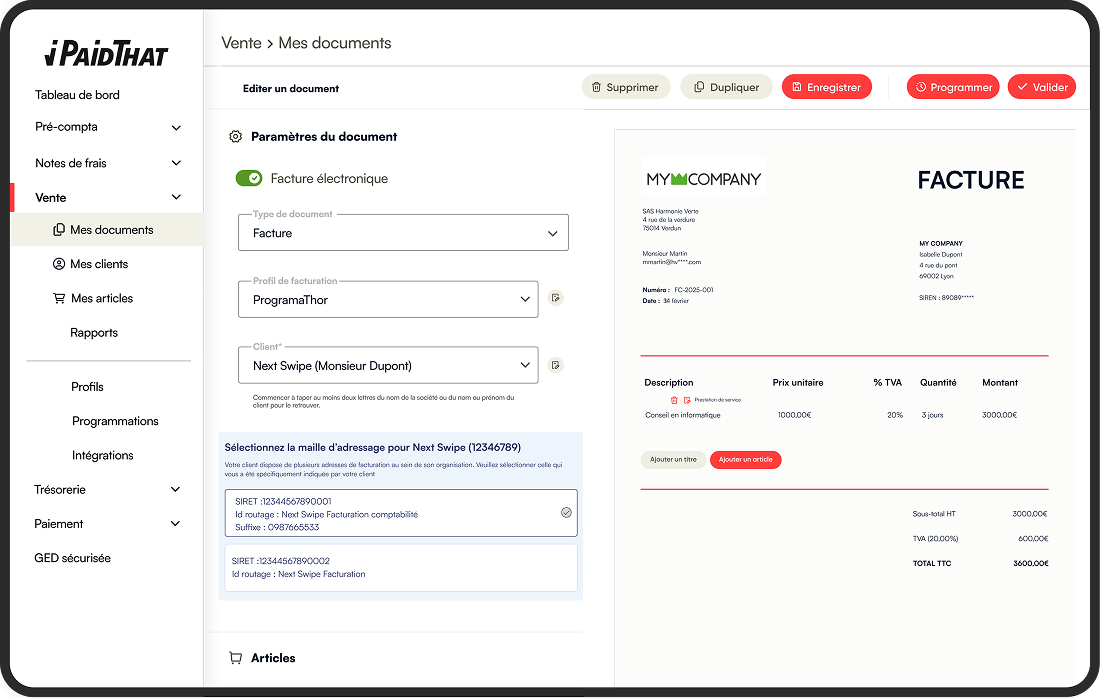Click the Ajouter un article button
This screenshot has width=1100, height=698.
click(745, 460)
